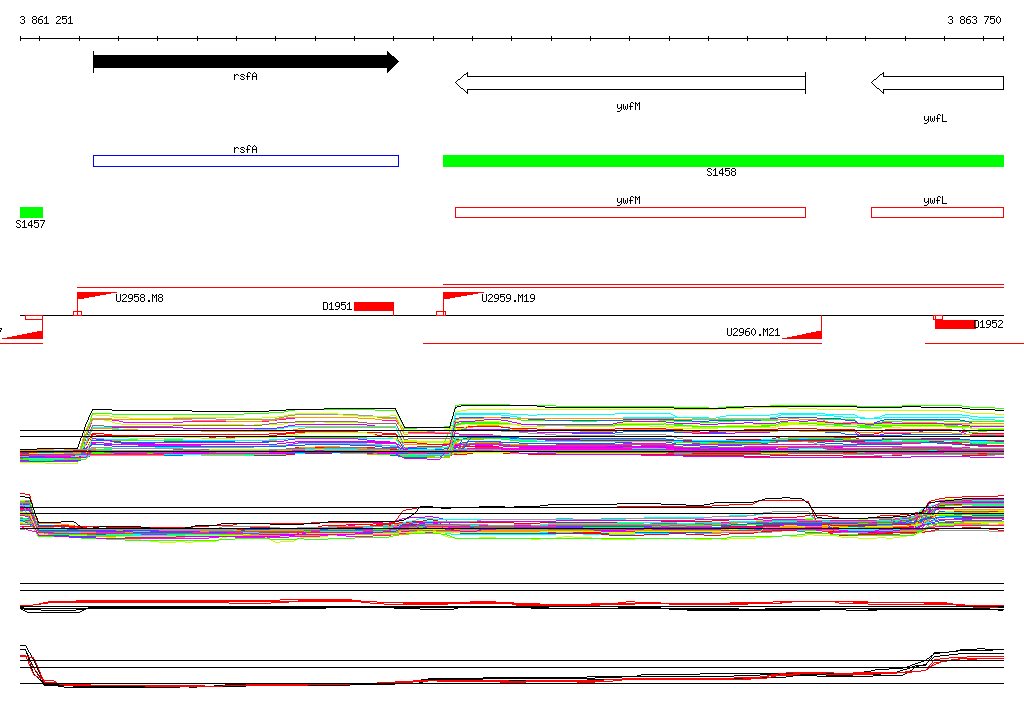
Task: Click the 3 861 251 start coordinate label
Action: click(x=46, y=20)
